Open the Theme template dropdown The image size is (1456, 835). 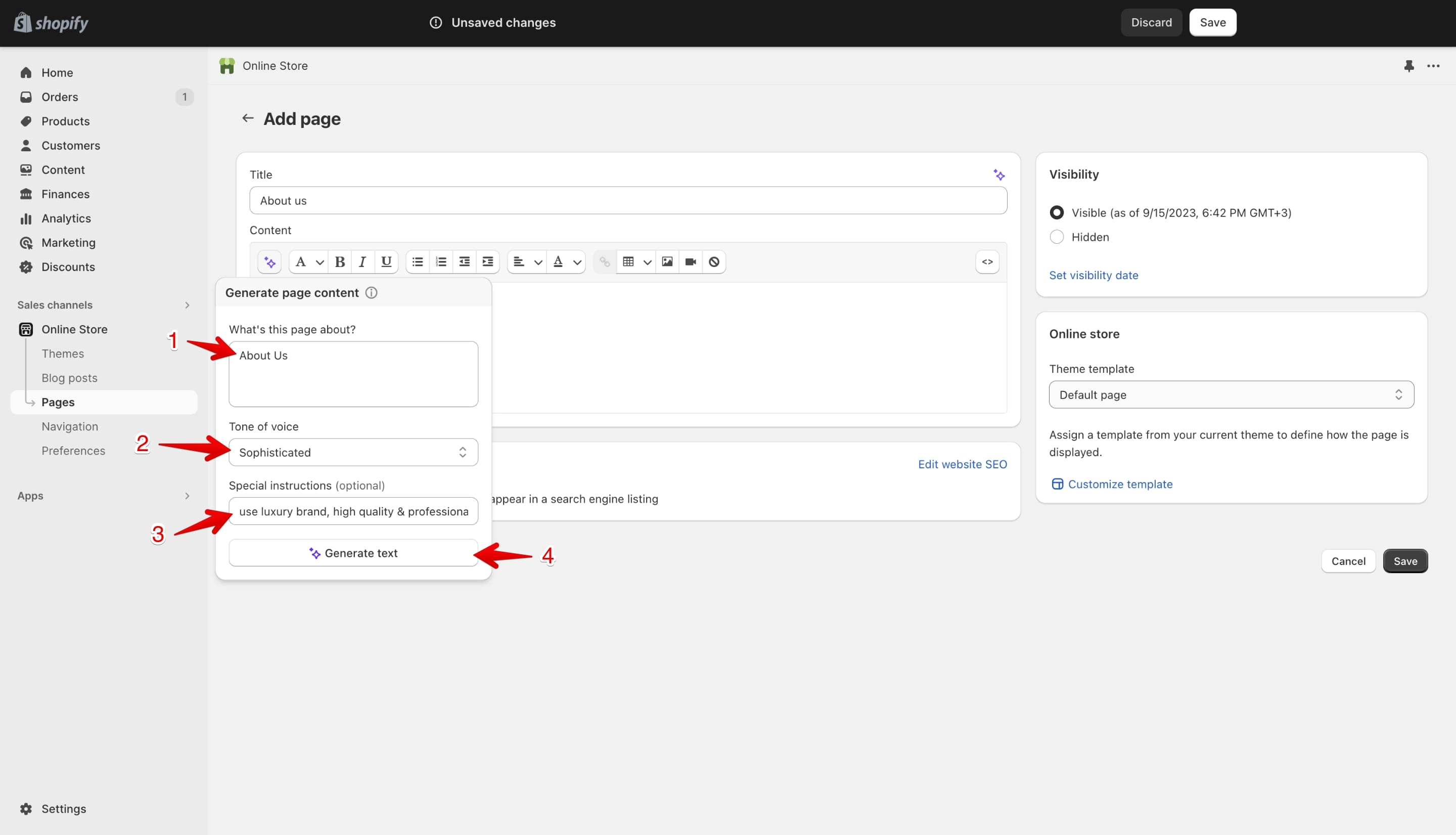coord(1231,394)
